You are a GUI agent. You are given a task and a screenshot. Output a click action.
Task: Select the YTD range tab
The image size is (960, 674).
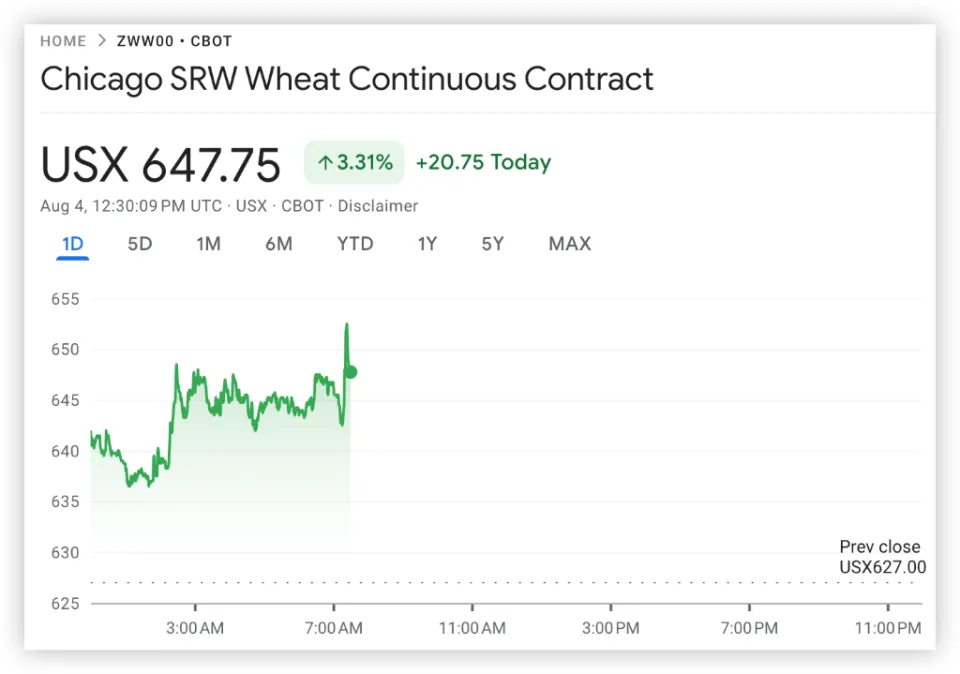click(x=355, y=244)
